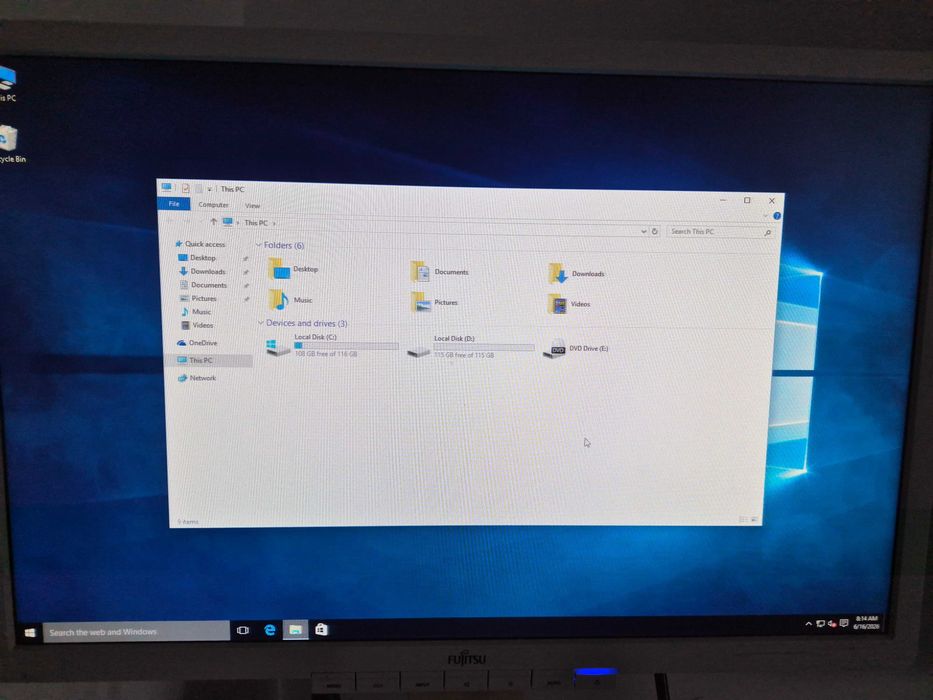Viewport: 933px width, 700px height.
Task: Open the Windows Start button
Action: click(x=30, y=632)
